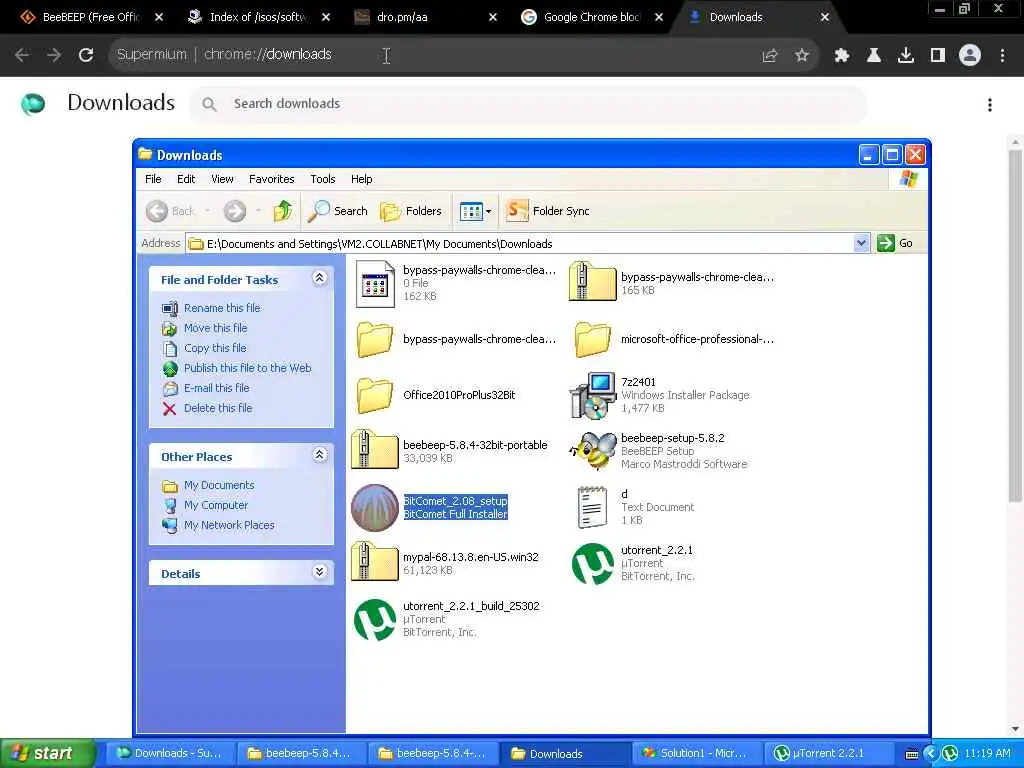Select the mypal-68.13.8.en-US.win32 zip icon
The height and width of the screenshot is (768, 1024).
click(375, 561)
